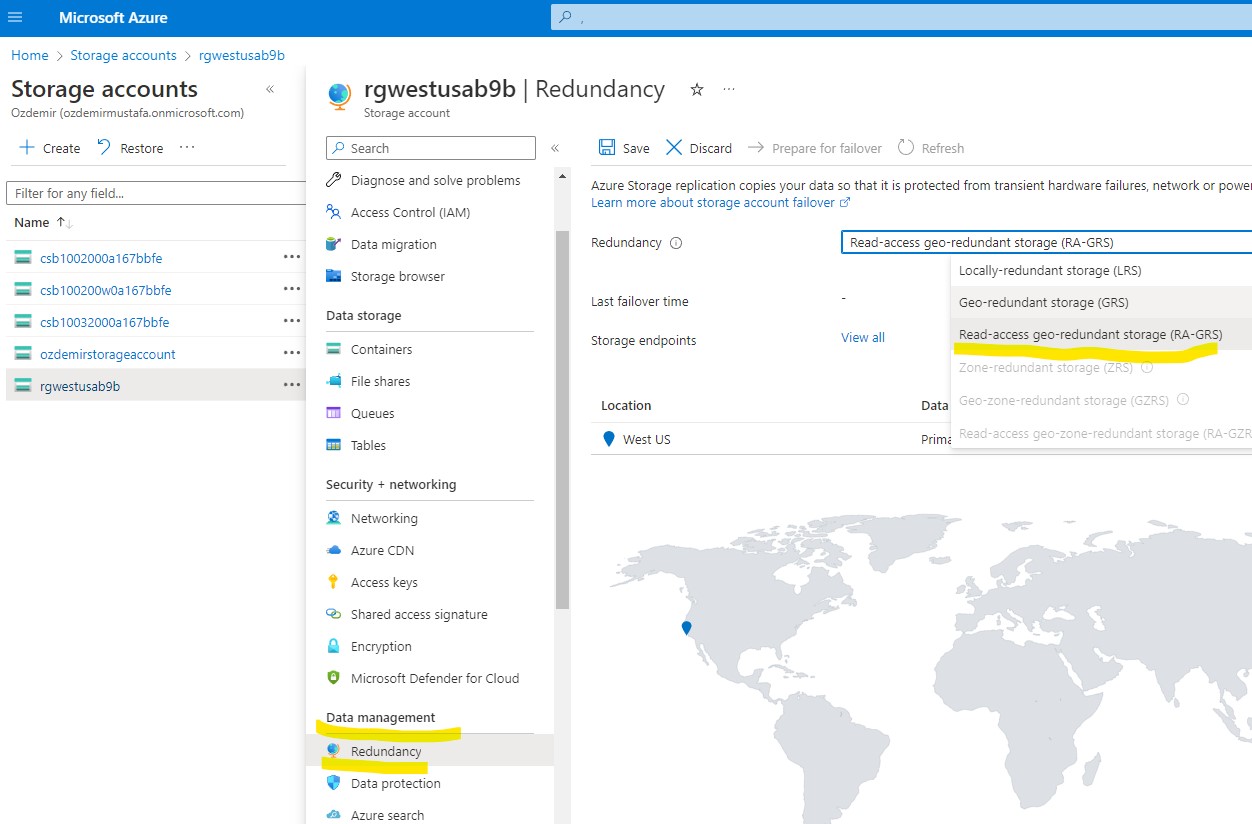
Task: Star rgwestusab9b as a favorite
Action: (x=696, y=89)
